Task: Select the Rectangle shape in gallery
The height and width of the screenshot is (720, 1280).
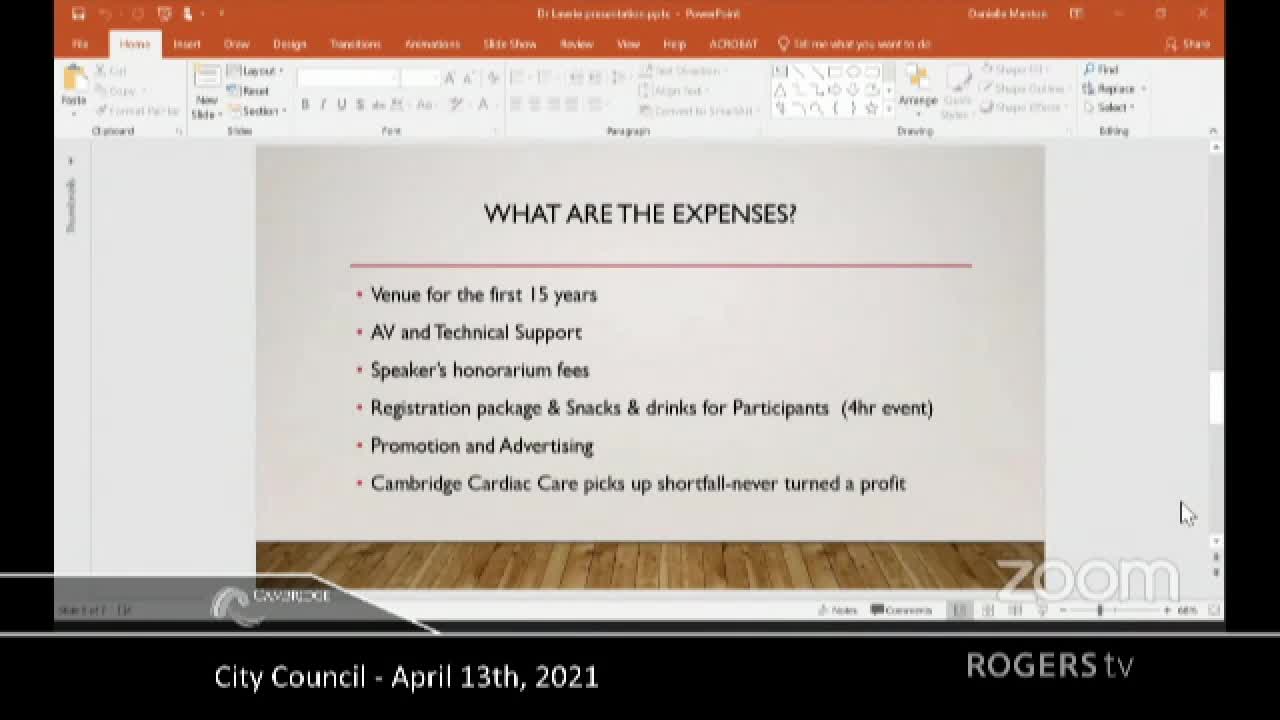Action: [x=835, y=72]
